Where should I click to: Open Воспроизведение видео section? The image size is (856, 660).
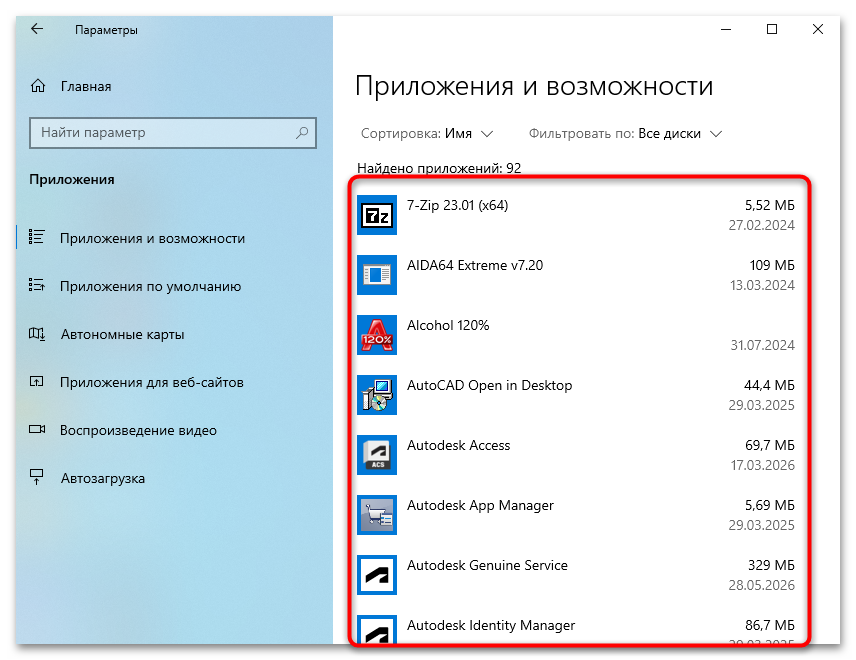pyautogui.click(x=138, y=430)
